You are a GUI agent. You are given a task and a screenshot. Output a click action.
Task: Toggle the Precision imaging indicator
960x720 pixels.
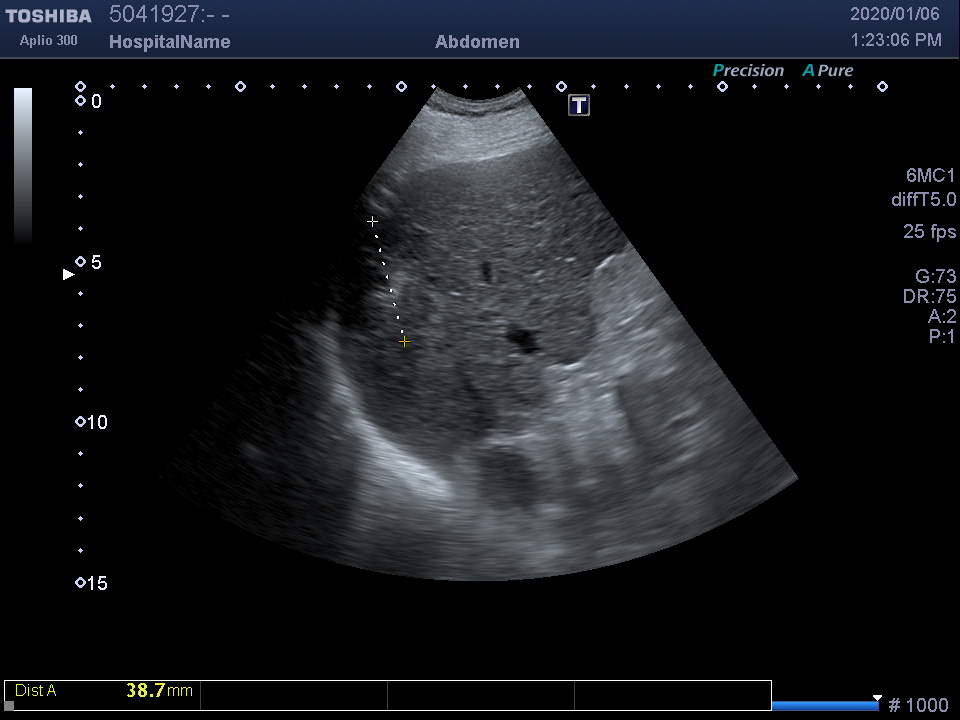747,71
